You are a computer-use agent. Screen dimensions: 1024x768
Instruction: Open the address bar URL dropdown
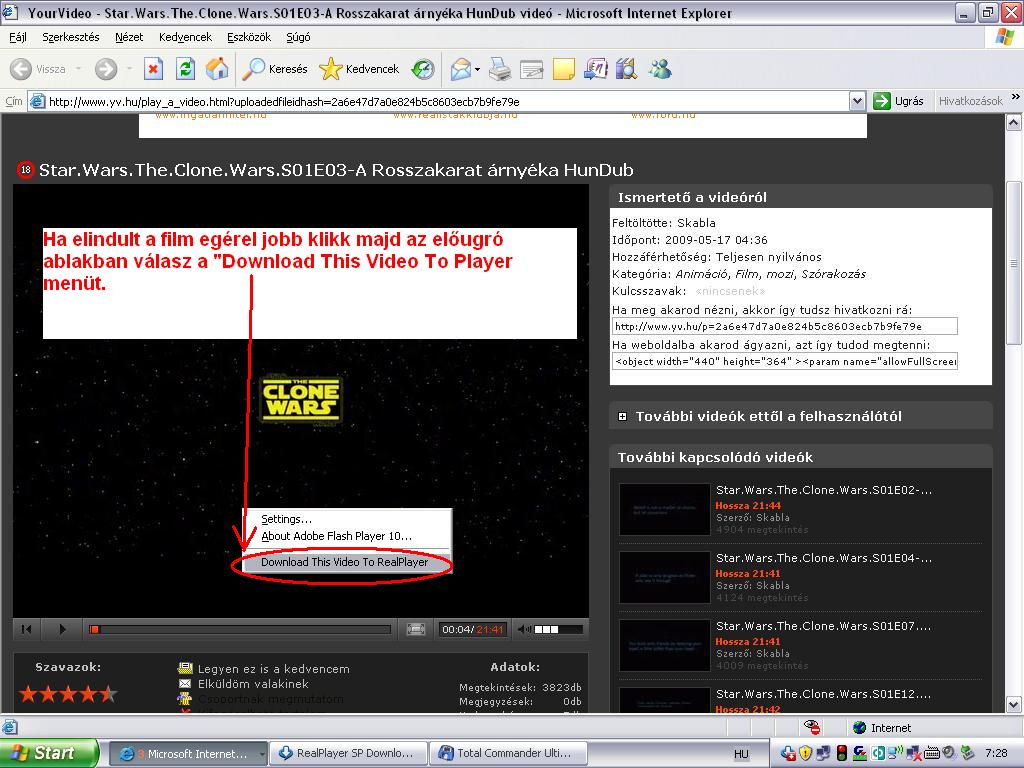(x=857, y=101)
